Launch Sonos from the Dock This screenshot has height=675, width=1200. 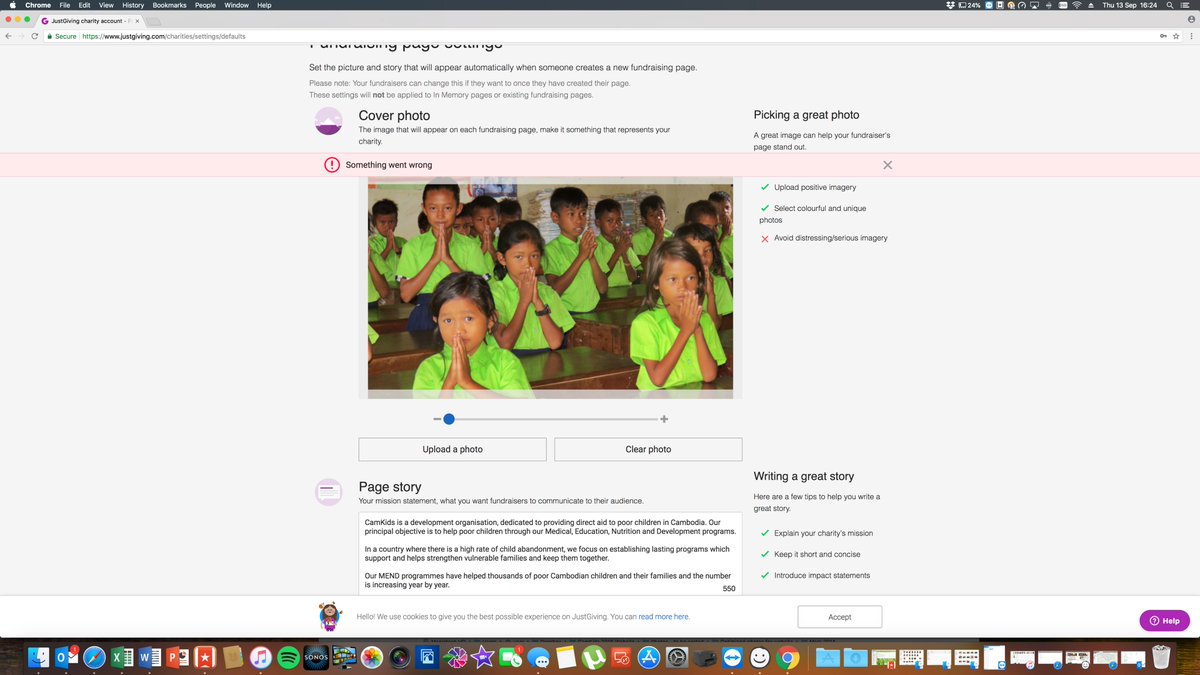[316, 657]
